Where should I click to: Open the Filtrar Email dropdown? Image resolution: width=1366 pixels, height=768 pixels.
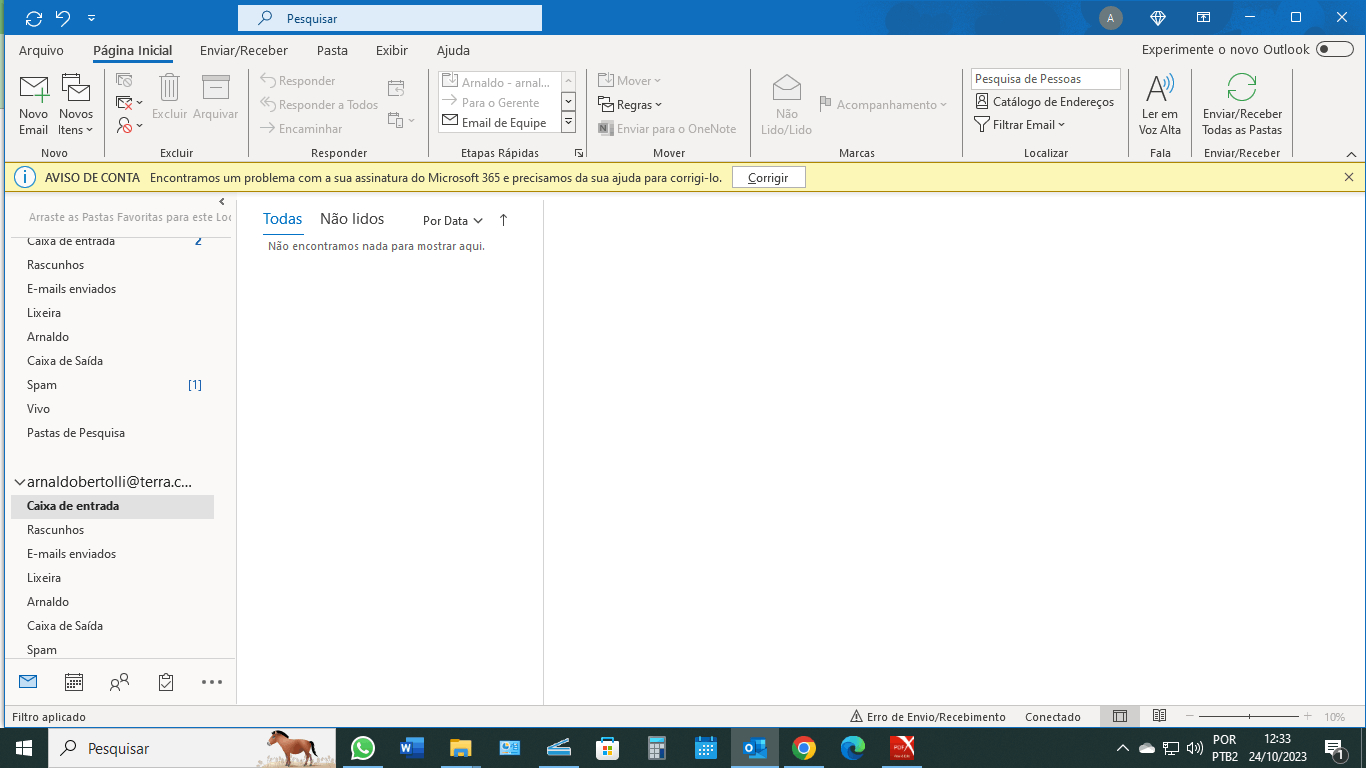pyautogui.click(x=1020, y=125)
